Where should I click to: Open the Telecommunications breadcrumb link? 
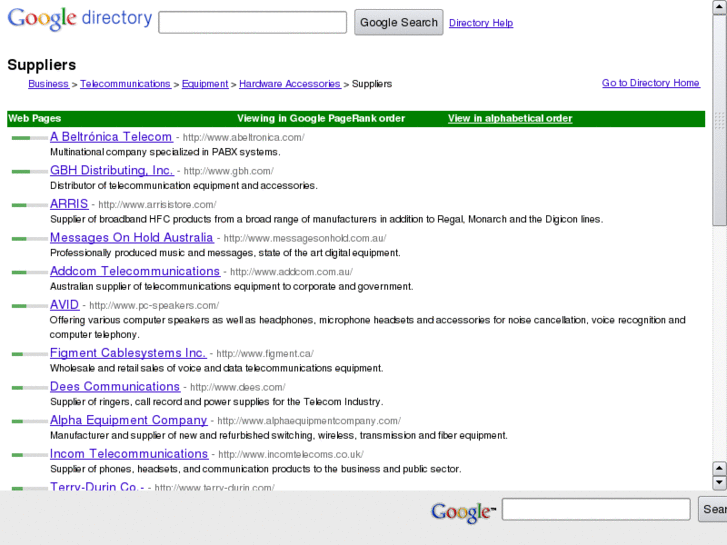pyautogui.click(x=125, y=84)
